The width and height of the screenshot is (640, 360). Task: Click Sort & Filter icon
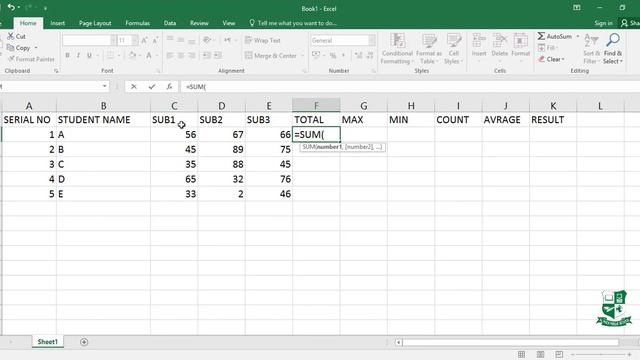[591, 49]
